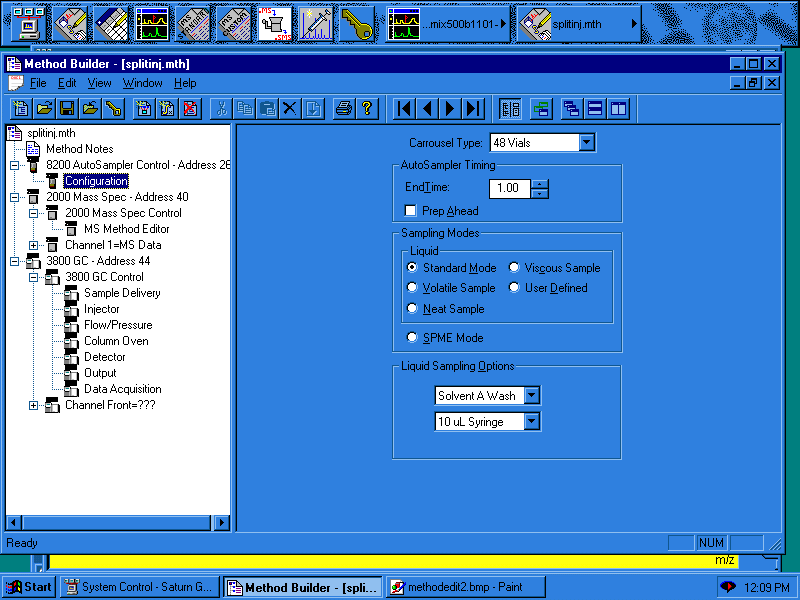
Task: Open 10 uL Syringe dropdown
Action: [x=532, y=421]
